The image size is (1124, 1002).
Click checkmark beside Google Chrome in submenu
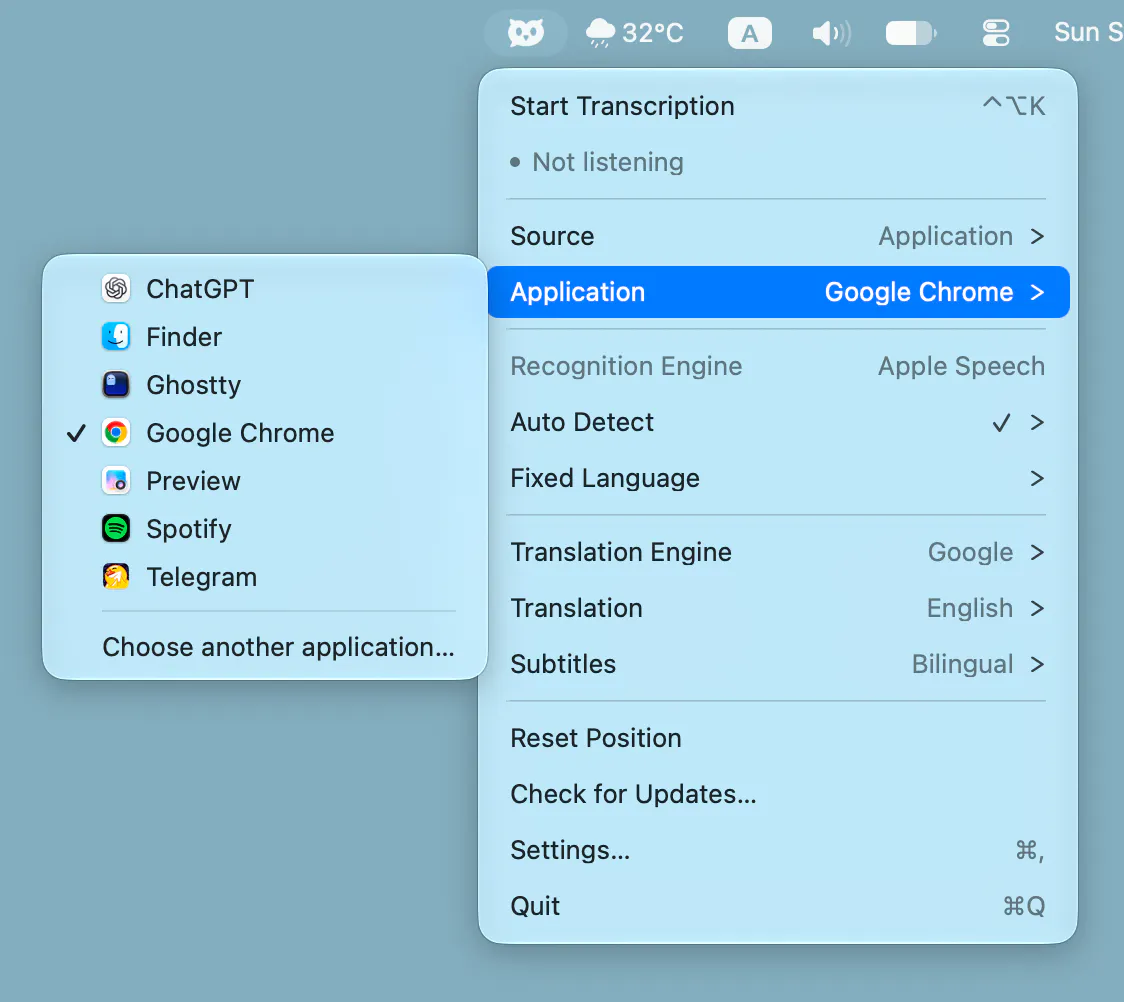pyautogui.click(x=76, y=433)
